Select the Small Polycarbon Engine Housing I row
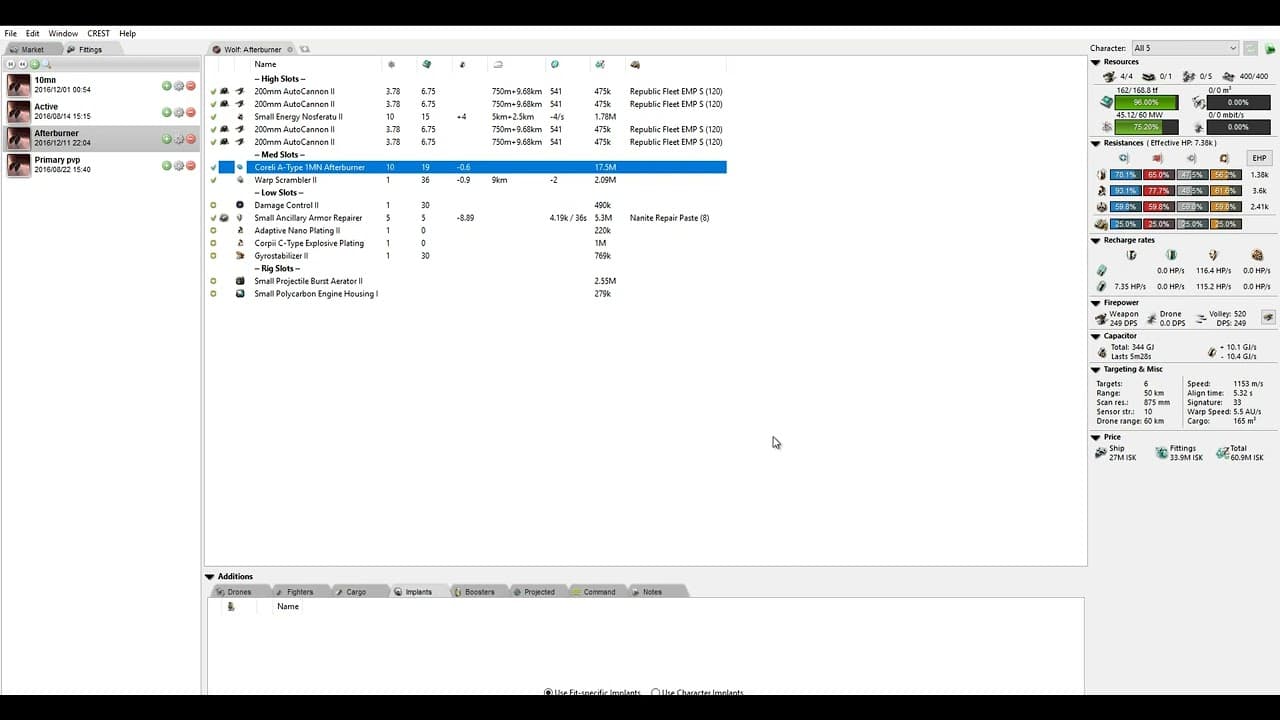The image size is (1280, 720). pyautogui.click(x=467, y=294)
